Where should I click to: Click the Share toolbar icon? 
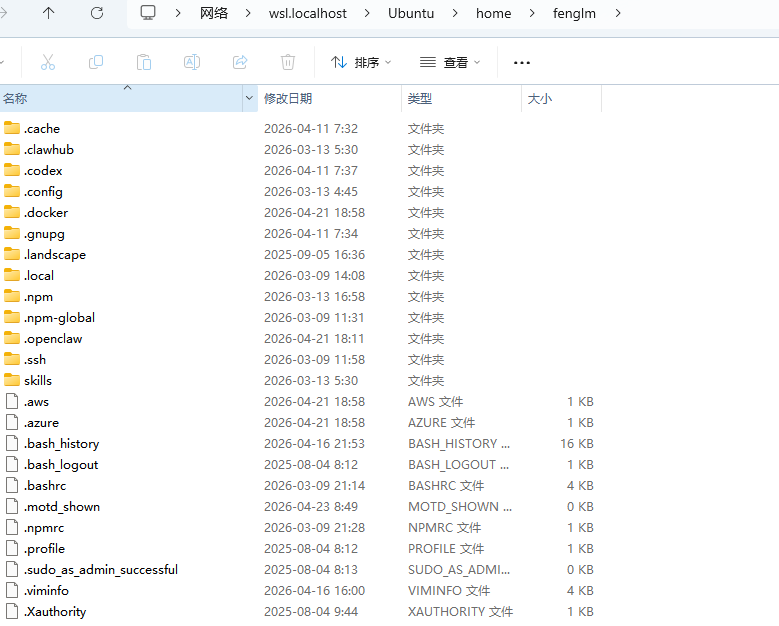click(240, 63)
